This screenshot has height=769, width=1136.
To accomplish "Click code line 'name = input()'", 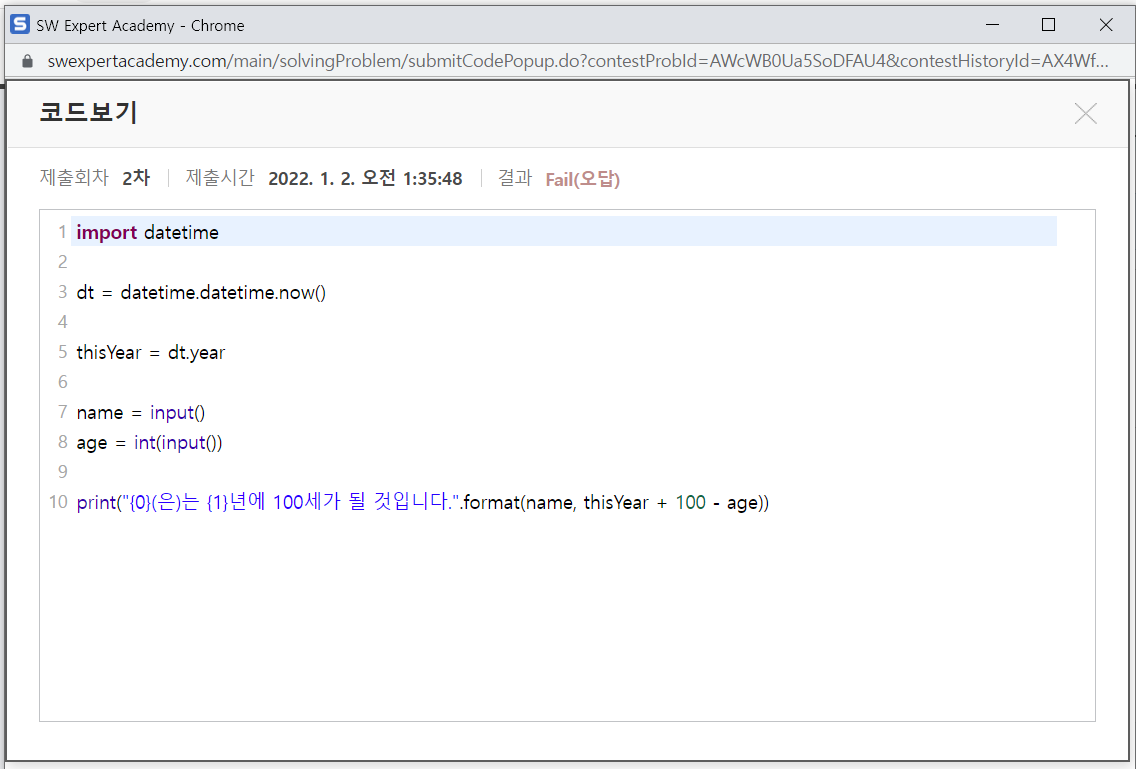I will pos(141,413).
